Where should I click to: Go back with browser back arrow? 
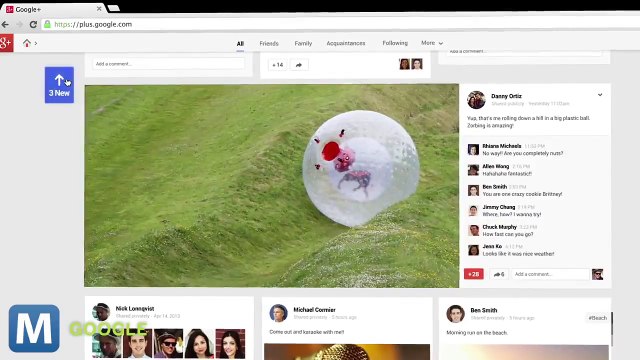tap(5, 24)
